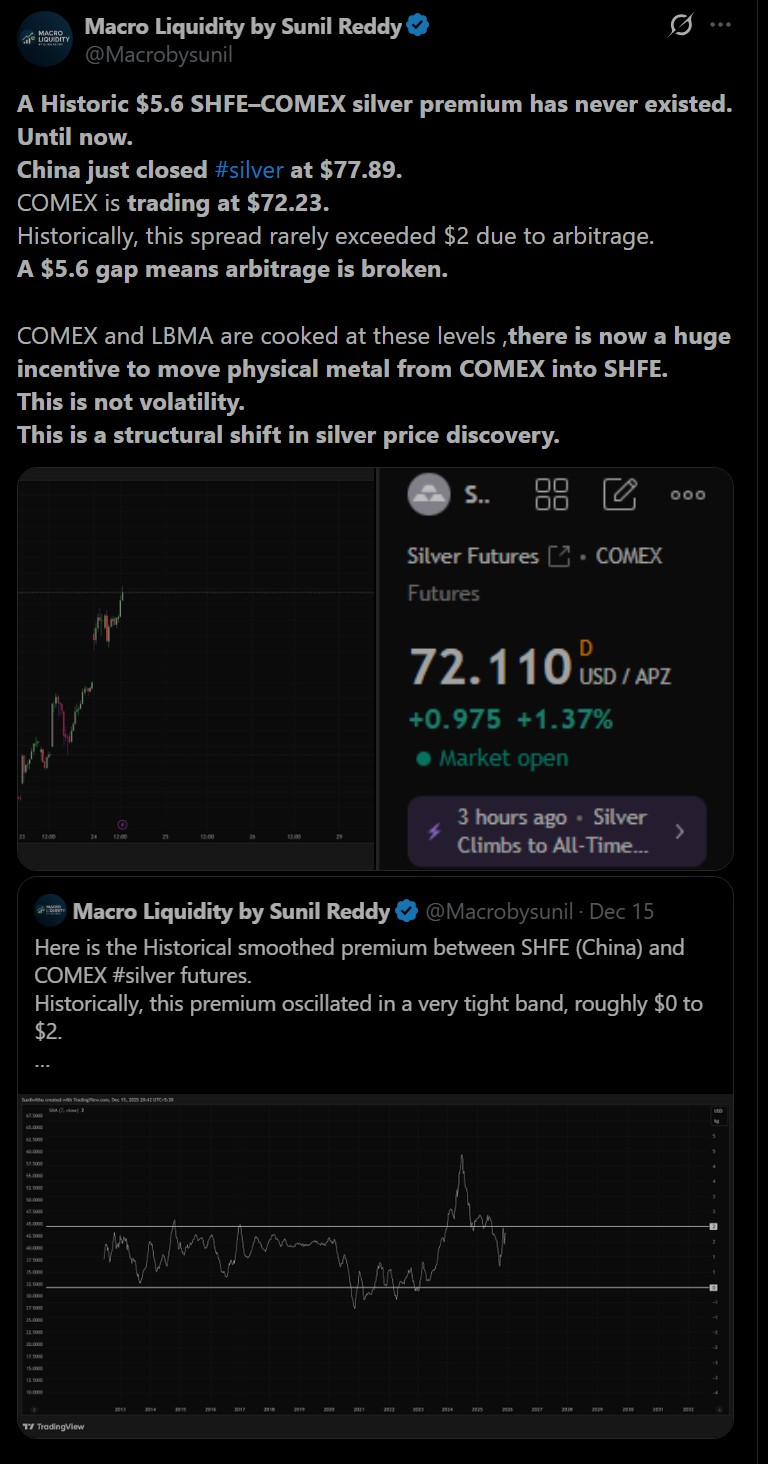This screenshot has width=768, height=1464.
Task: Click the edit note pencil icon
Action: 620,494
